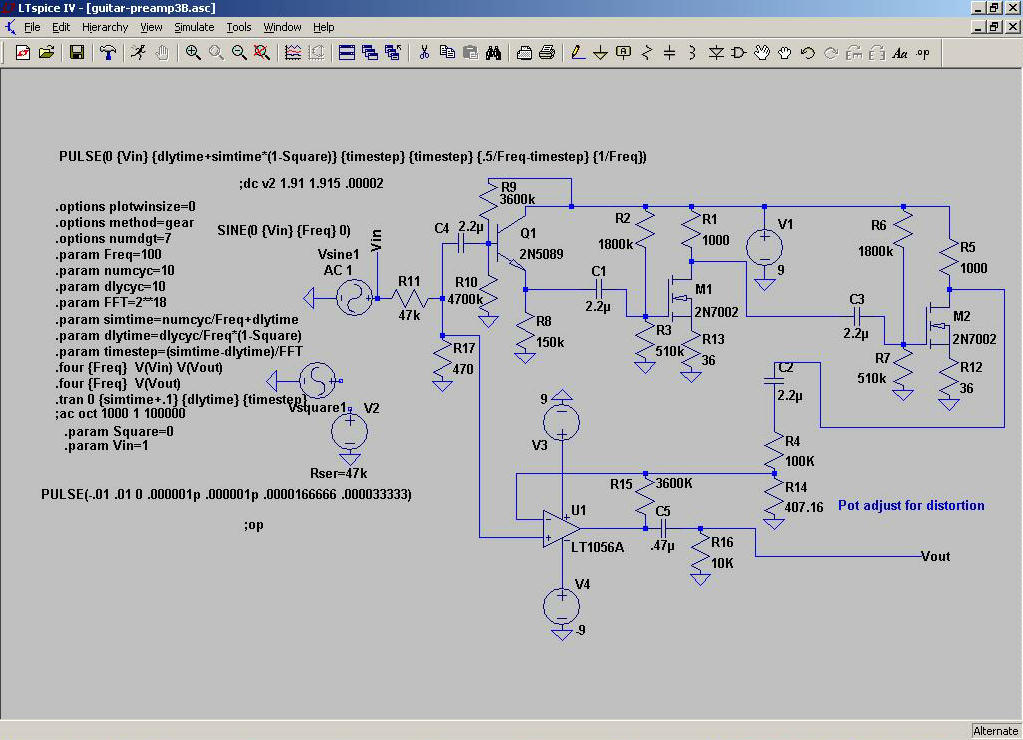The width and height of the screenshot is (1023, 740).
Task: Click the LTspice system menu icon in menu bar
Action: (x=10, y=27)
